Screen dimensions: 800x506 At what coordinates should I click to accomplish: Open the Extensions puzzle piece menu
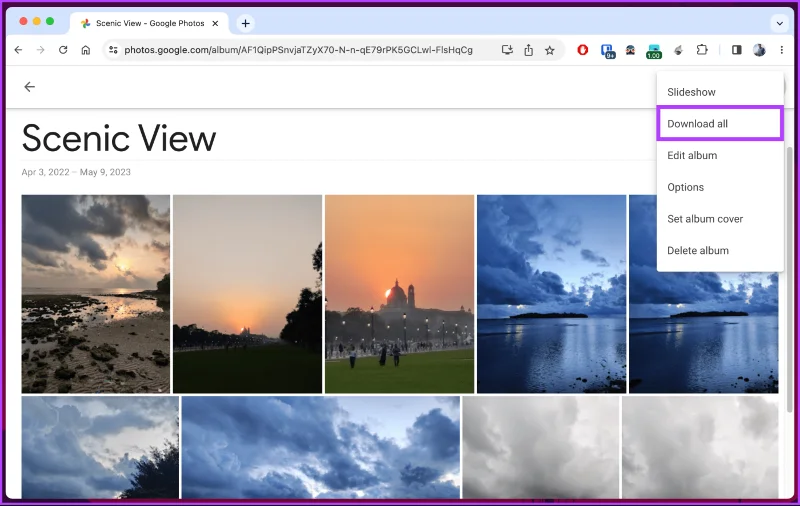[702, 50]
